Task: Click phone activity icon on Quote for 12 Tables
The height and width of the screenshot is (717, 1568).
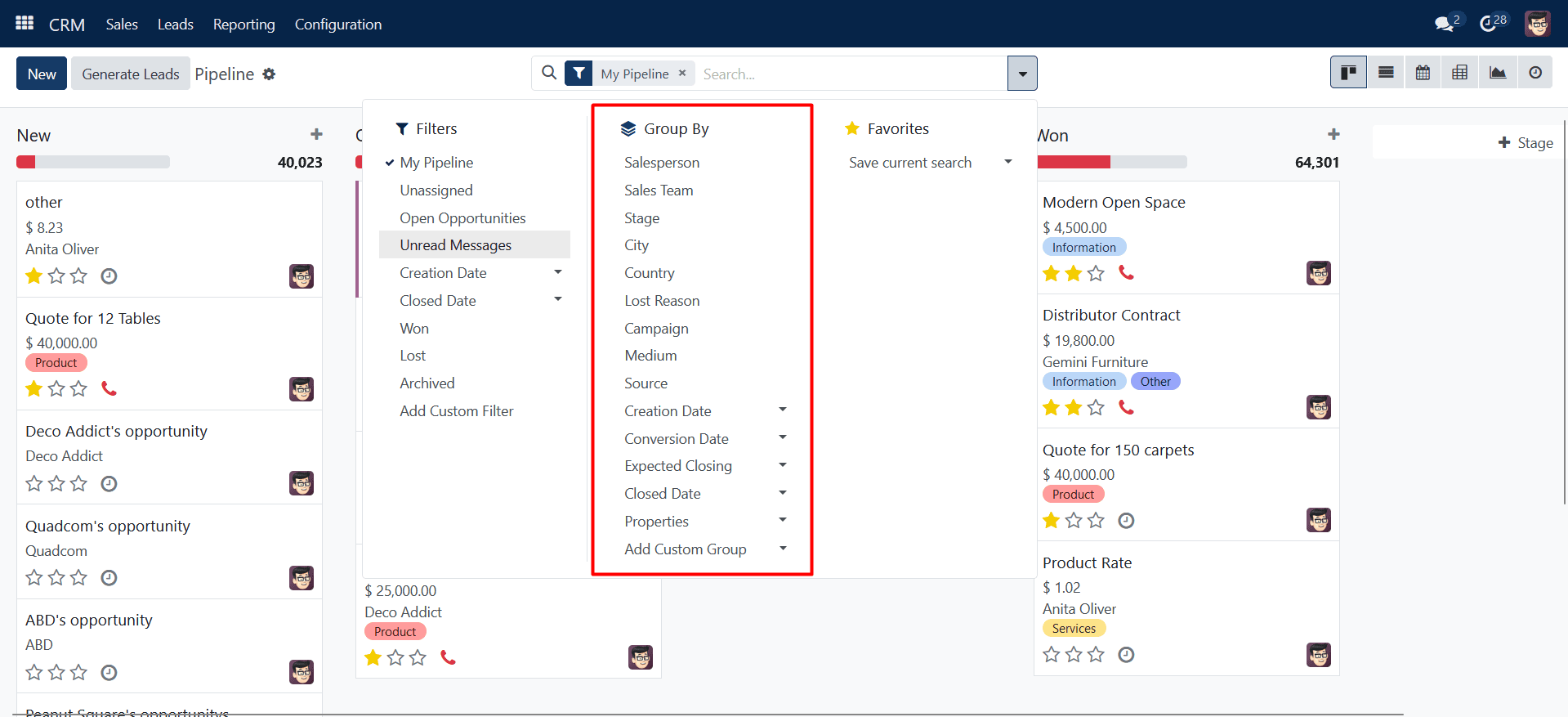Action: point(109,388)
